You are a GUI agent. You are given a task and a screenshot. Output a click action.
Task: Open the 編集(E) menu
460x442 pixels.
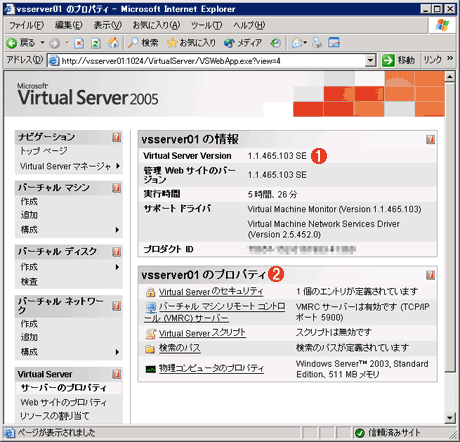tap(69, 25)
